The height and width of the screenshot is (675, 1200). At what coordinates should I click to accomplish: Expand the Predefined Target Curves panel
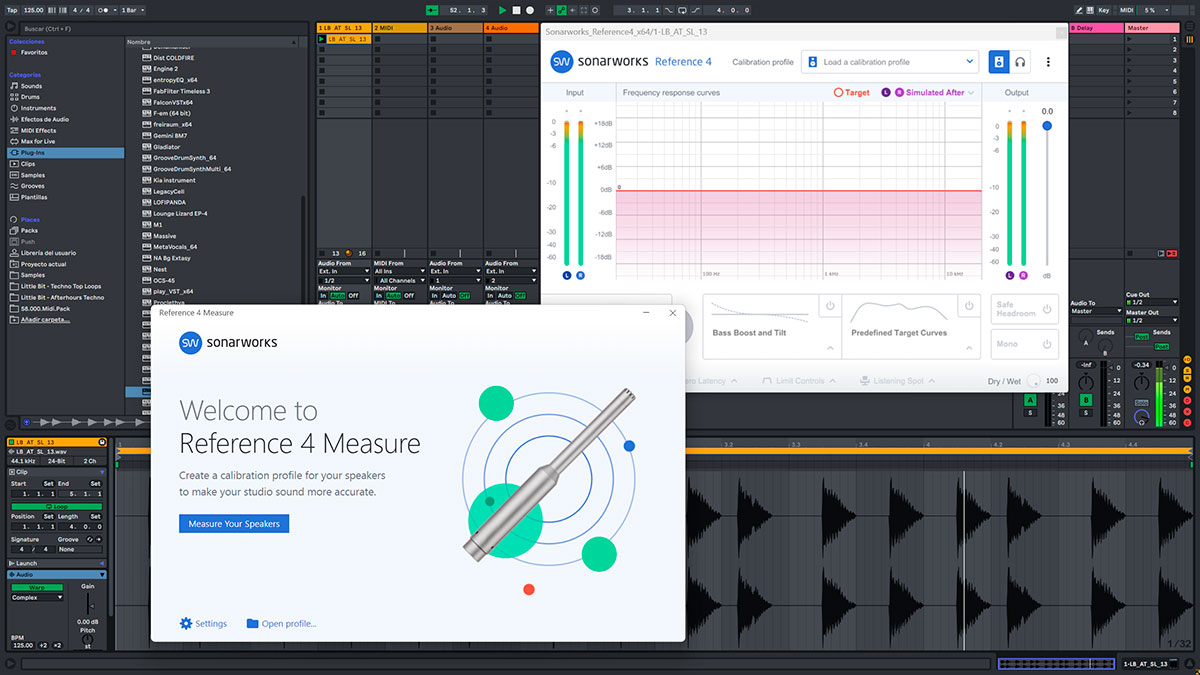tap(968, 348)
